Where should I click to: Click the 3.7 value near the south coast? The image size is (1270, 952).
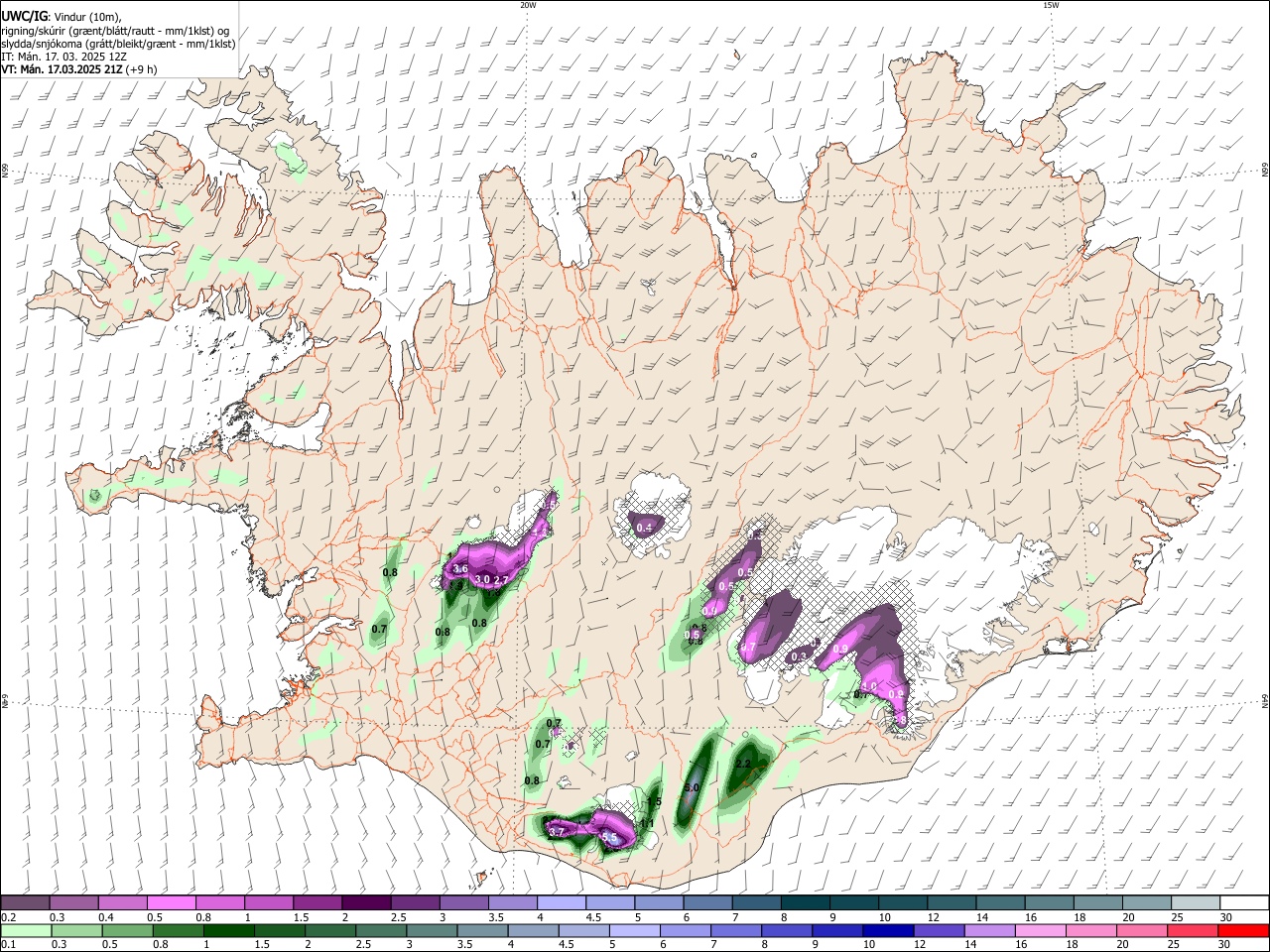coord(557,832)
